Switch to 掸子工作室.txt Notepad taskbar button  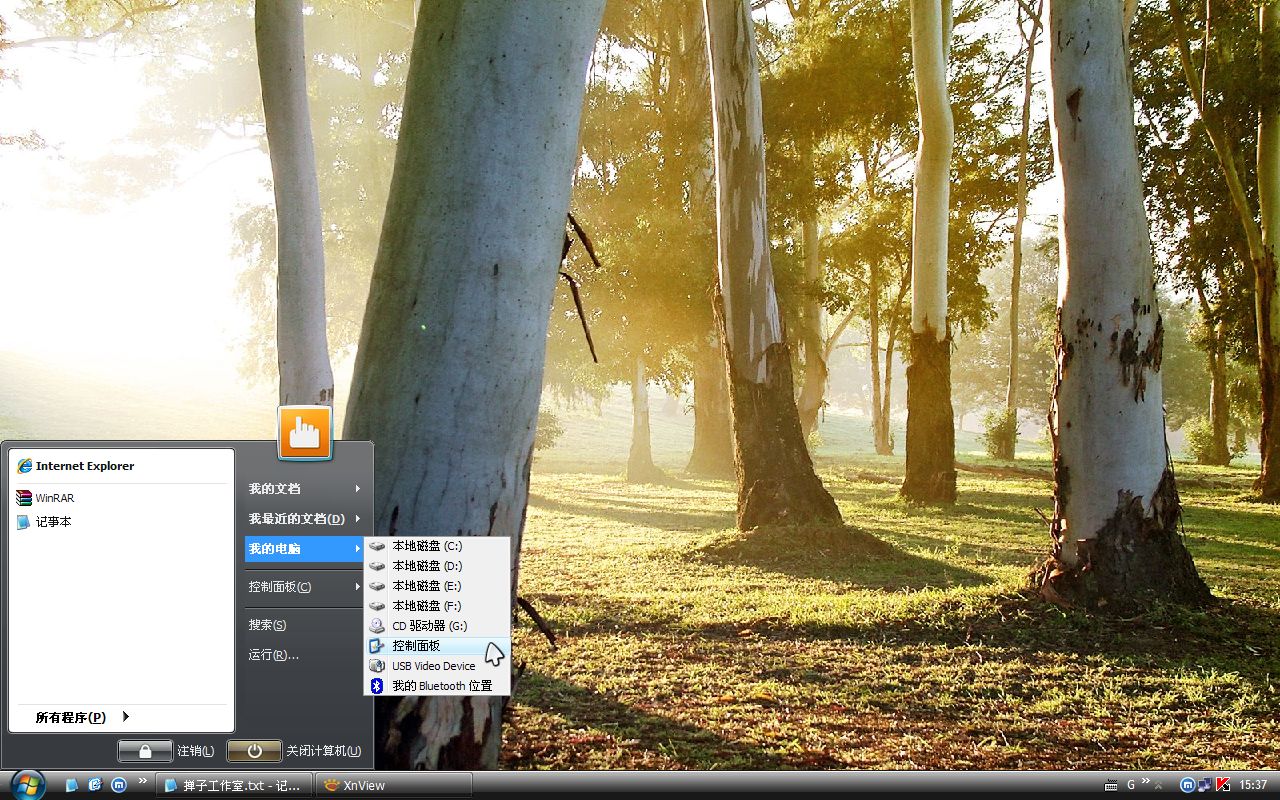tap(234, 785)
